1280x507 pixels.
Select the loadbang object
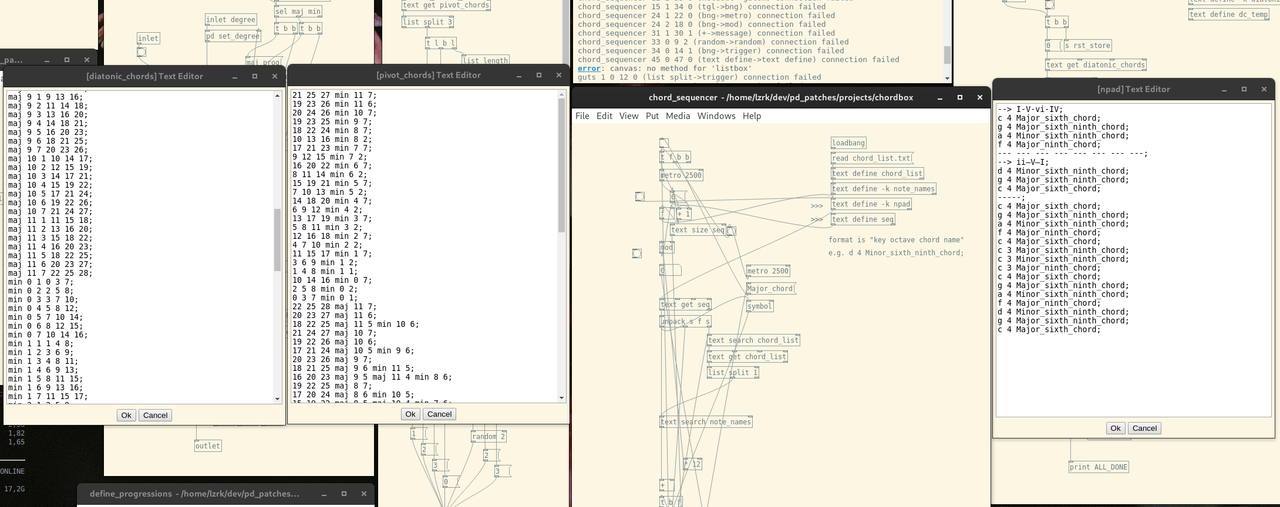coord(849,143)
